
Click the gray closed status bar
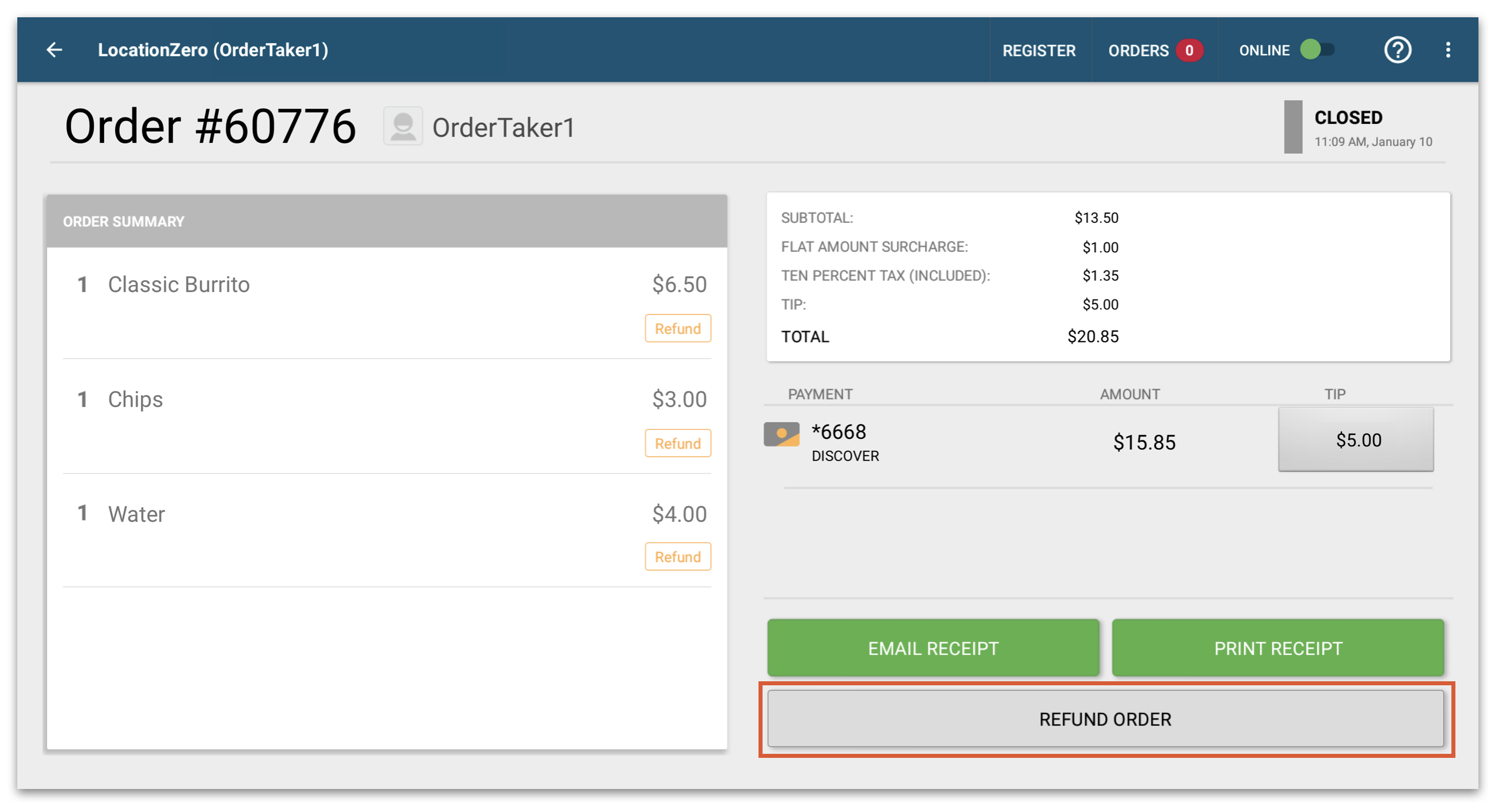[1292, 127]
